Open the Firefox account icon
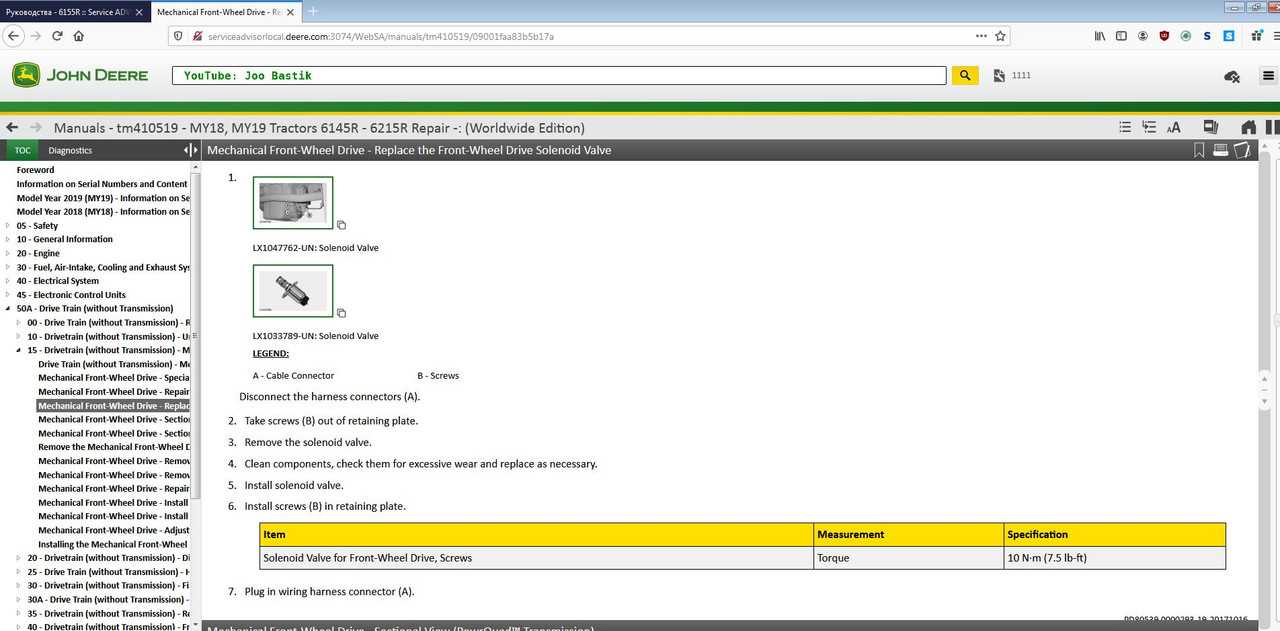Image resolution: width=1280 pixels, height=631 pixels. [x=1142, y=35]
